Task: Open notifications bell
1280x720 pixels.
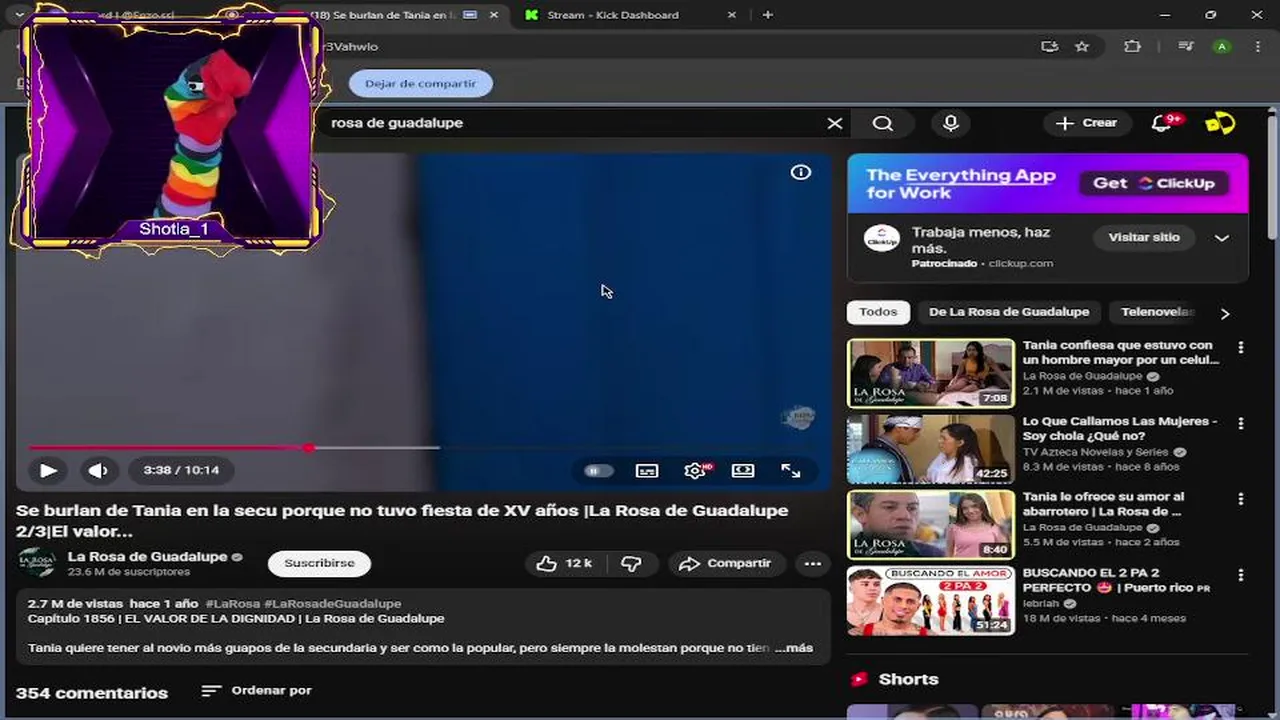Action: point(1162,123)
